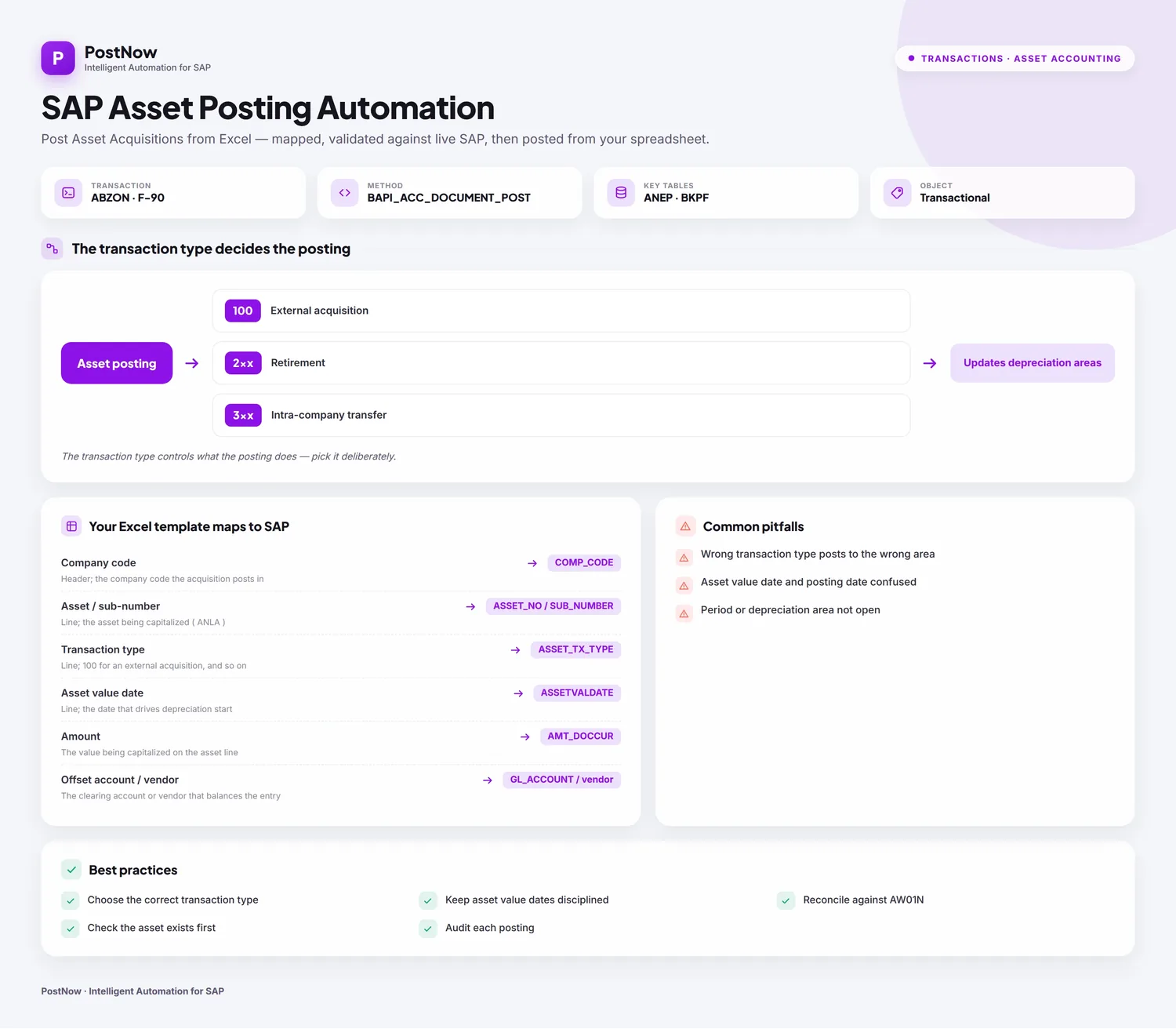Image resolution: width=1176 pixels, height=1029 pixels.
Task: Click check icon for Choose the correct transaction type
Action: coord(71,900)
